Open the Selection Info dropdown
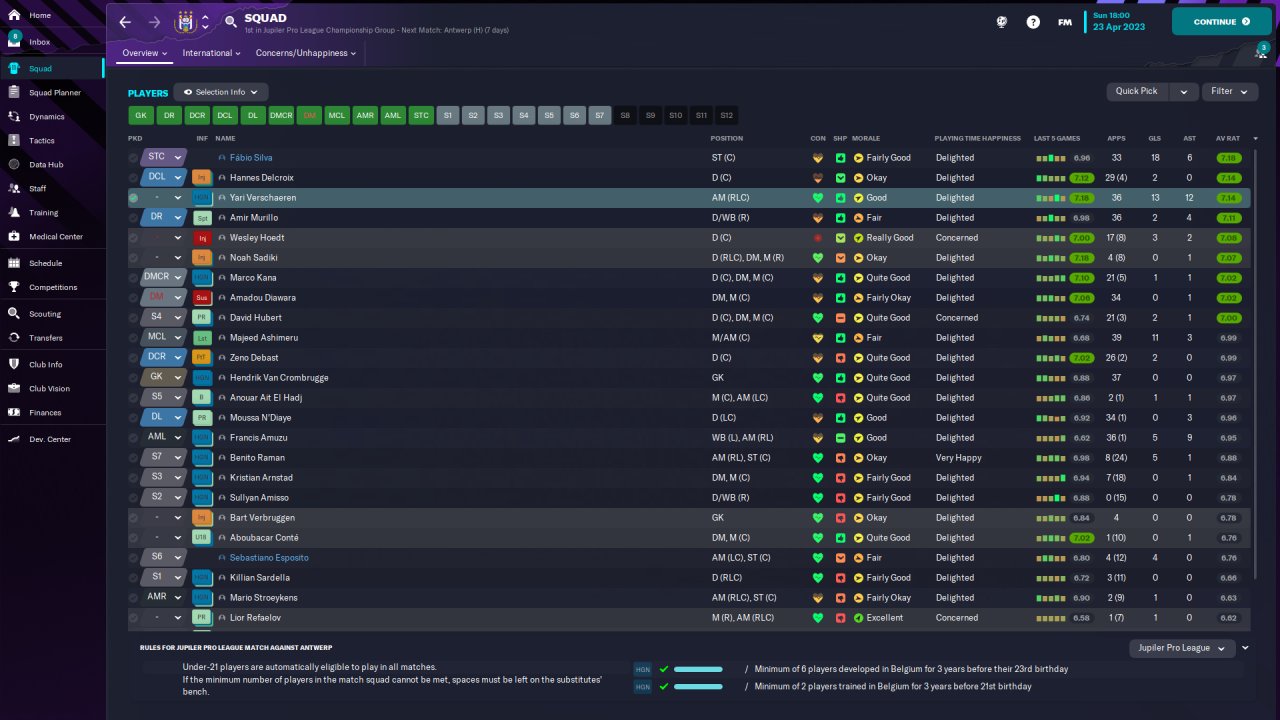Viewport: 1280px width, 720px height. tap(221, 92)
